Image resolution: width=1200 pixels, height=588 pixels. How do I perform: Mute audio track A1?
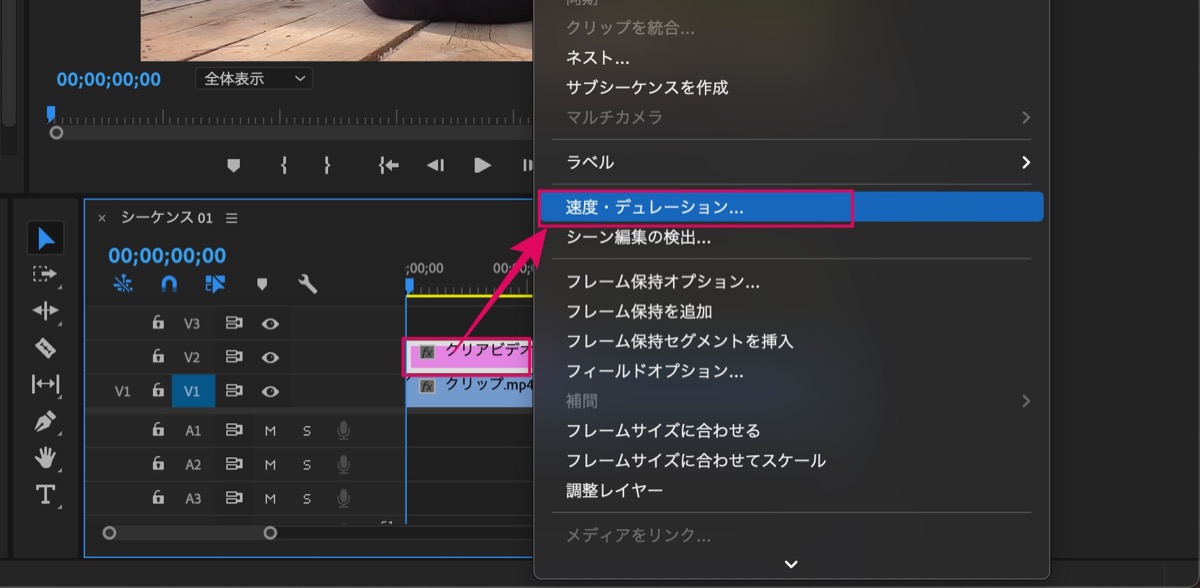(270, 431)
